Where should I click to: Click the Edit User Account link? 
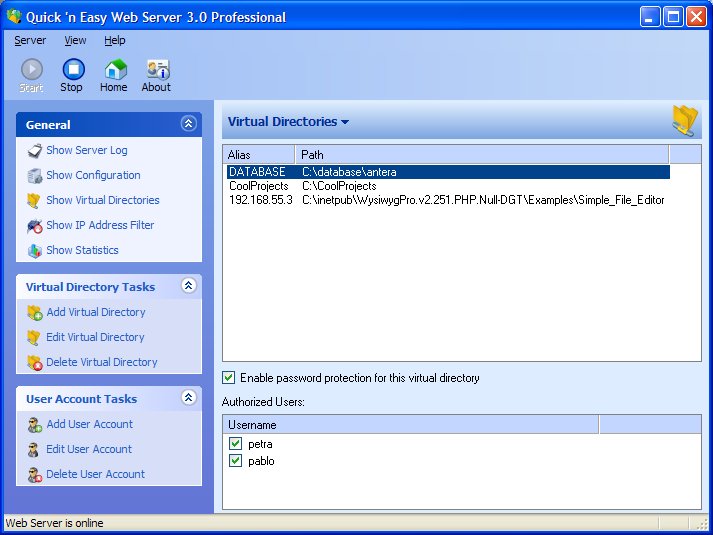point(89,450)
